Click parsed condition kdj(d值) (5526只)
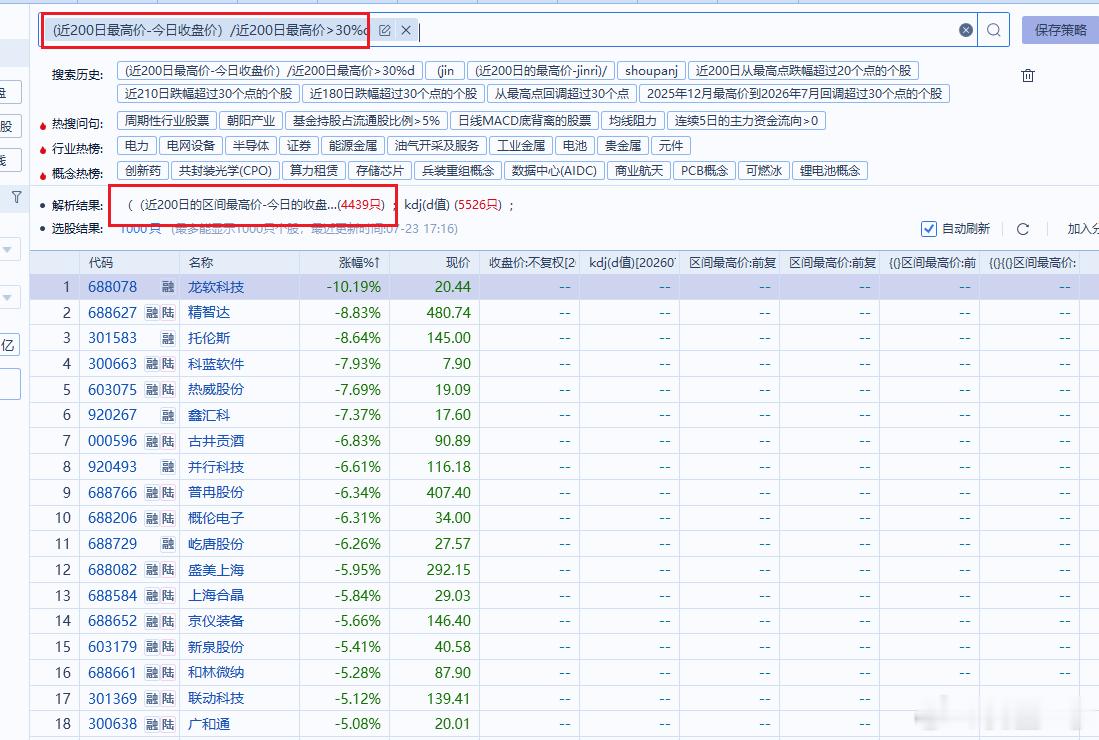This screenshot has height=740, width=1099. pos(453,205)
